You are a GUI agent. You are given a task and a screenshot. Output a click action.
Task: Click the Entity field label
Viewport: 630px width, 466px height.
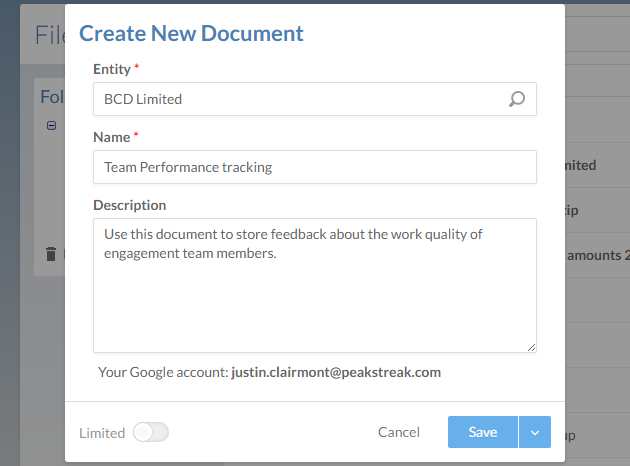coord(112,68)
